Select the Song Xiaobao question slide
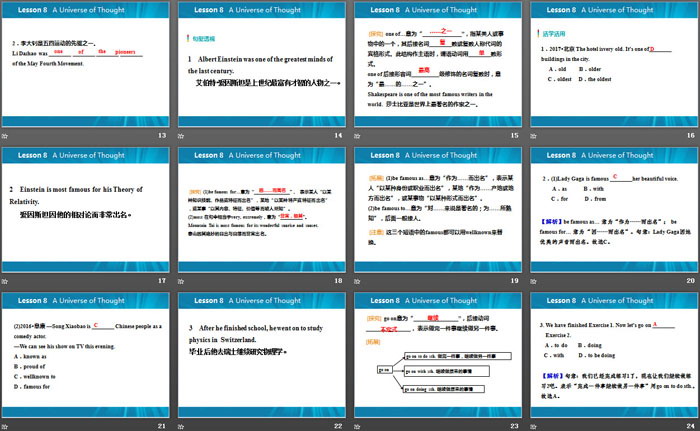Image resolution: width=700 pixels, height=431 pixels. [87, 354]
